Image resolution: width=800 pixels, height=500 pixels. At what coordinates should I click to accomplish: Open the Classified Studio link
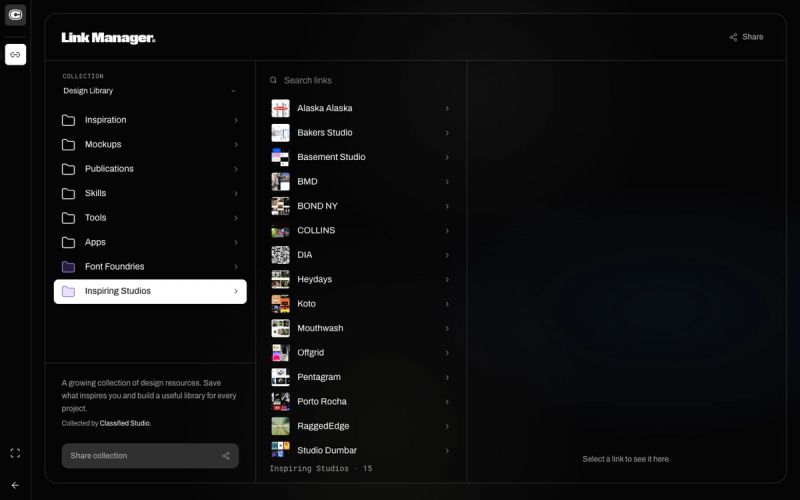(125, 423)
